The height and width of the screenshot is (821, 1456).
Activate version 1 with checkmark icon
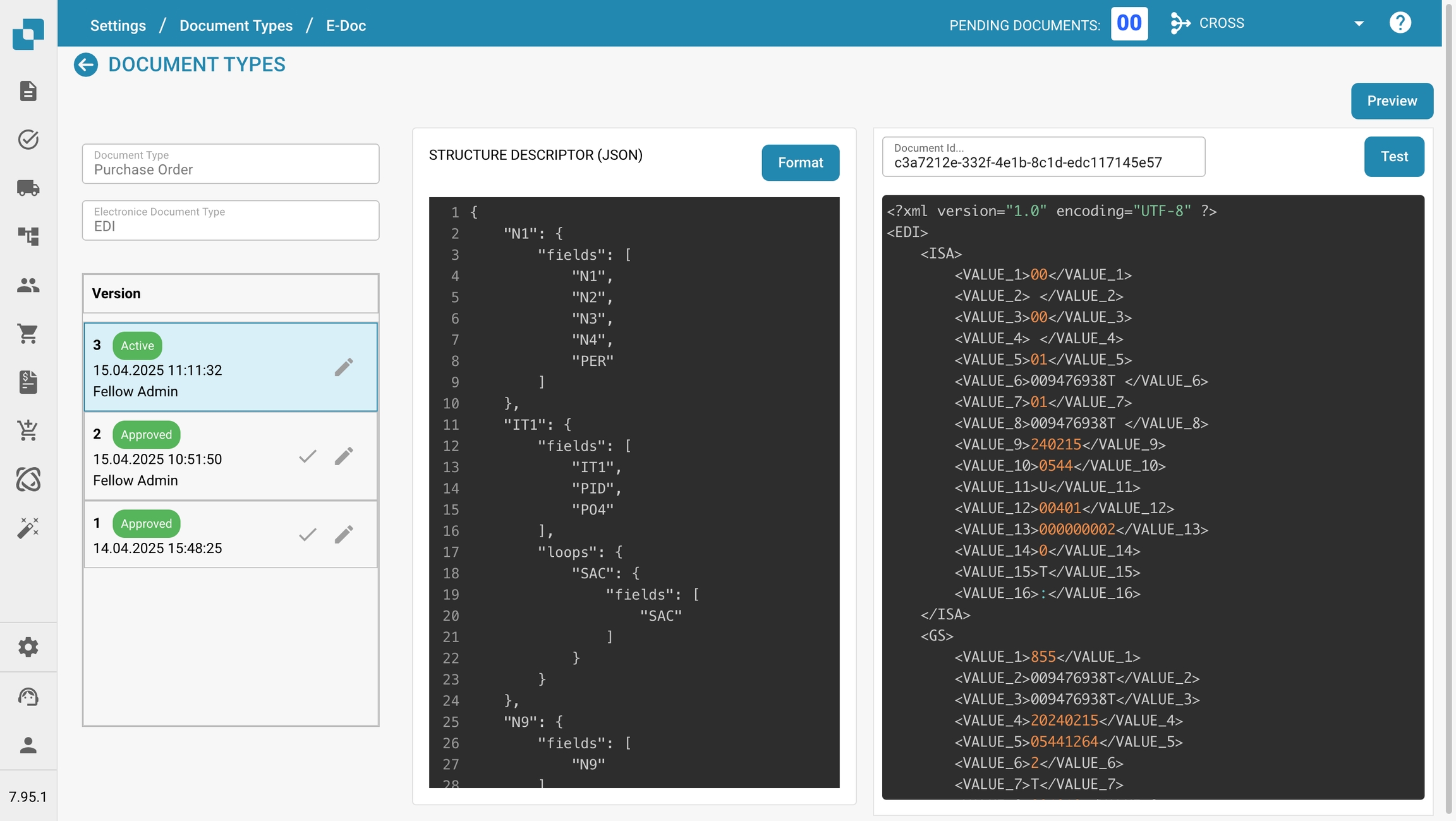308,535
